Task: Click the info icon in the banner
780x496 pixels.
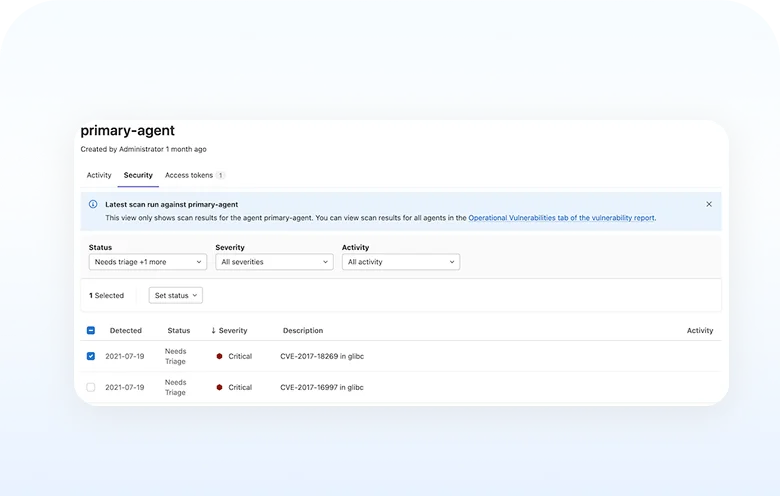Action: click(x=93, y=204)
